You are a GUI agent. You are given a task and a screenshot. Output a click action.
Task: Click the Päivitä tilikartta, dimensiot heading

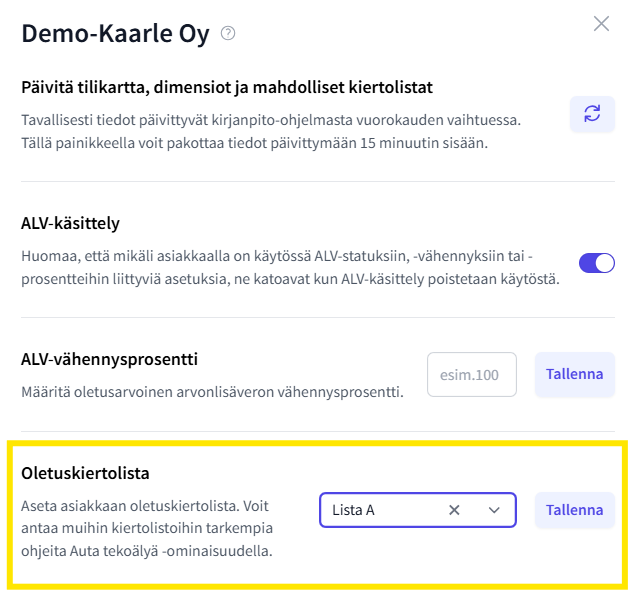point(227,88)
